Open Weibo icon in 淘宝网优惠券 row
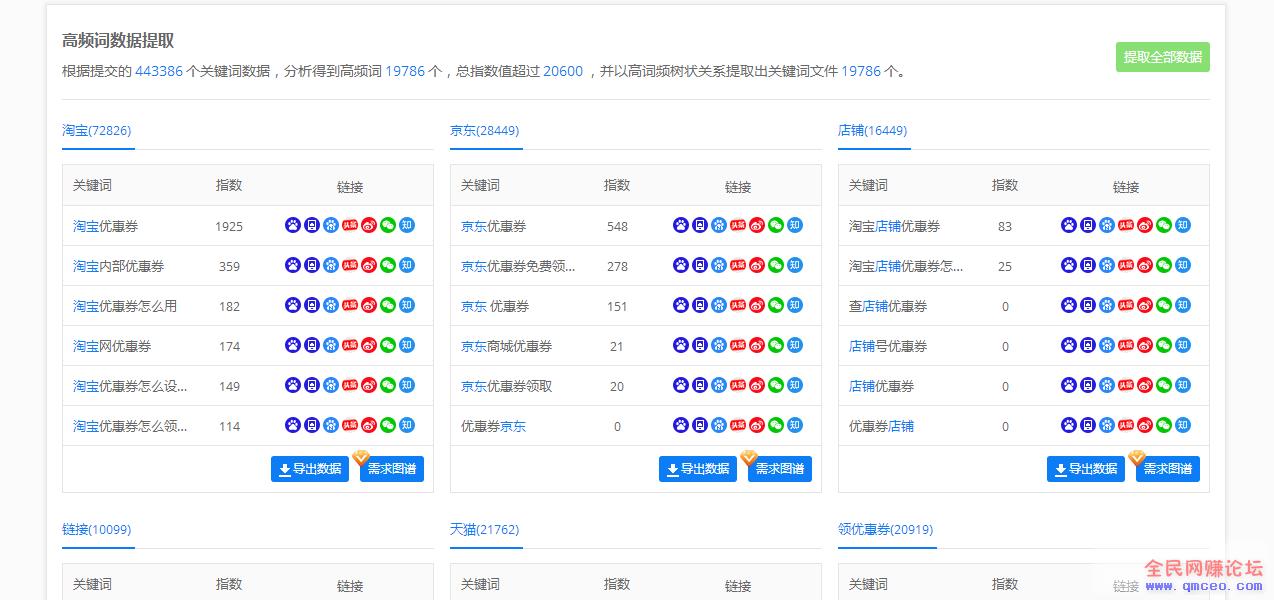 pyautogui.click(x=369, y=345)
